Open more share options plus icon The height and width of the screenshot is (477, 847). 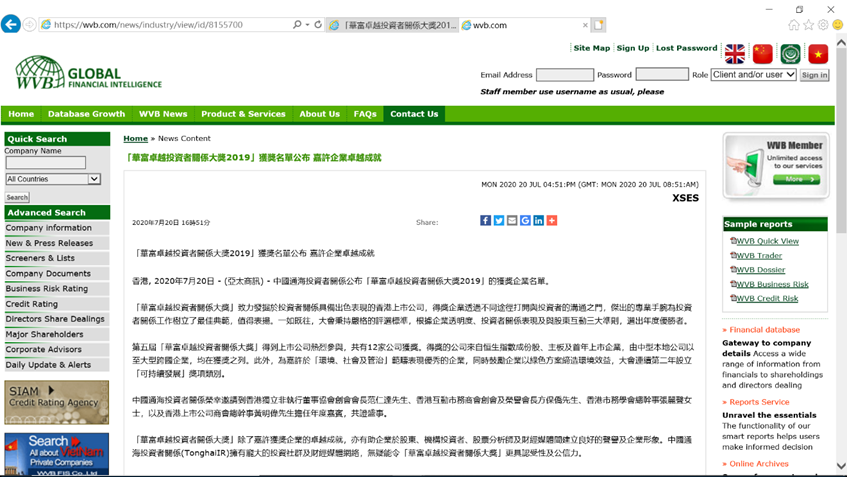[552, 220]
